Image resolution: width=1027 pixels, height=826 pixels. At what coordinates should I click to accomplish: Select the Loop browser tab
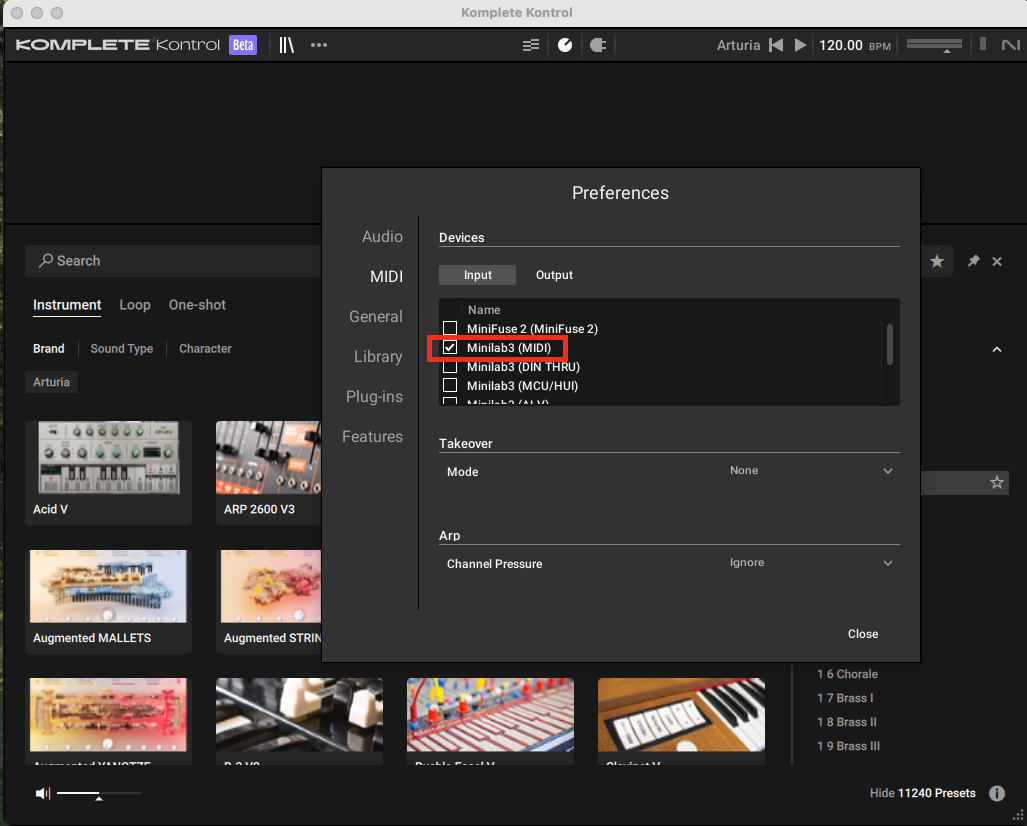tap(135, 305)
